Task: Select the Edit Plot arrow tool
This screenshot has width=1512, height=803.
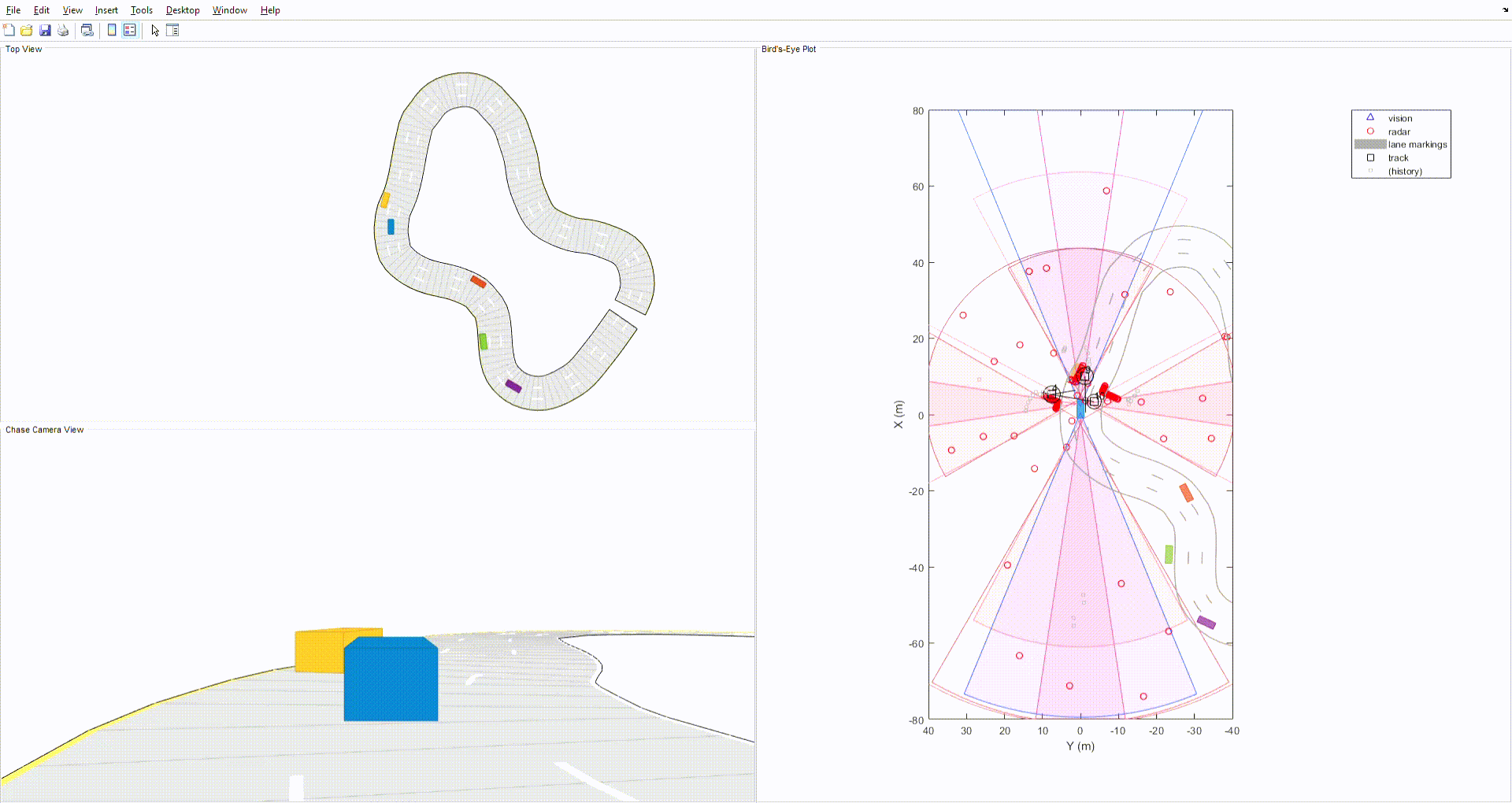Action: coord(155,30)
